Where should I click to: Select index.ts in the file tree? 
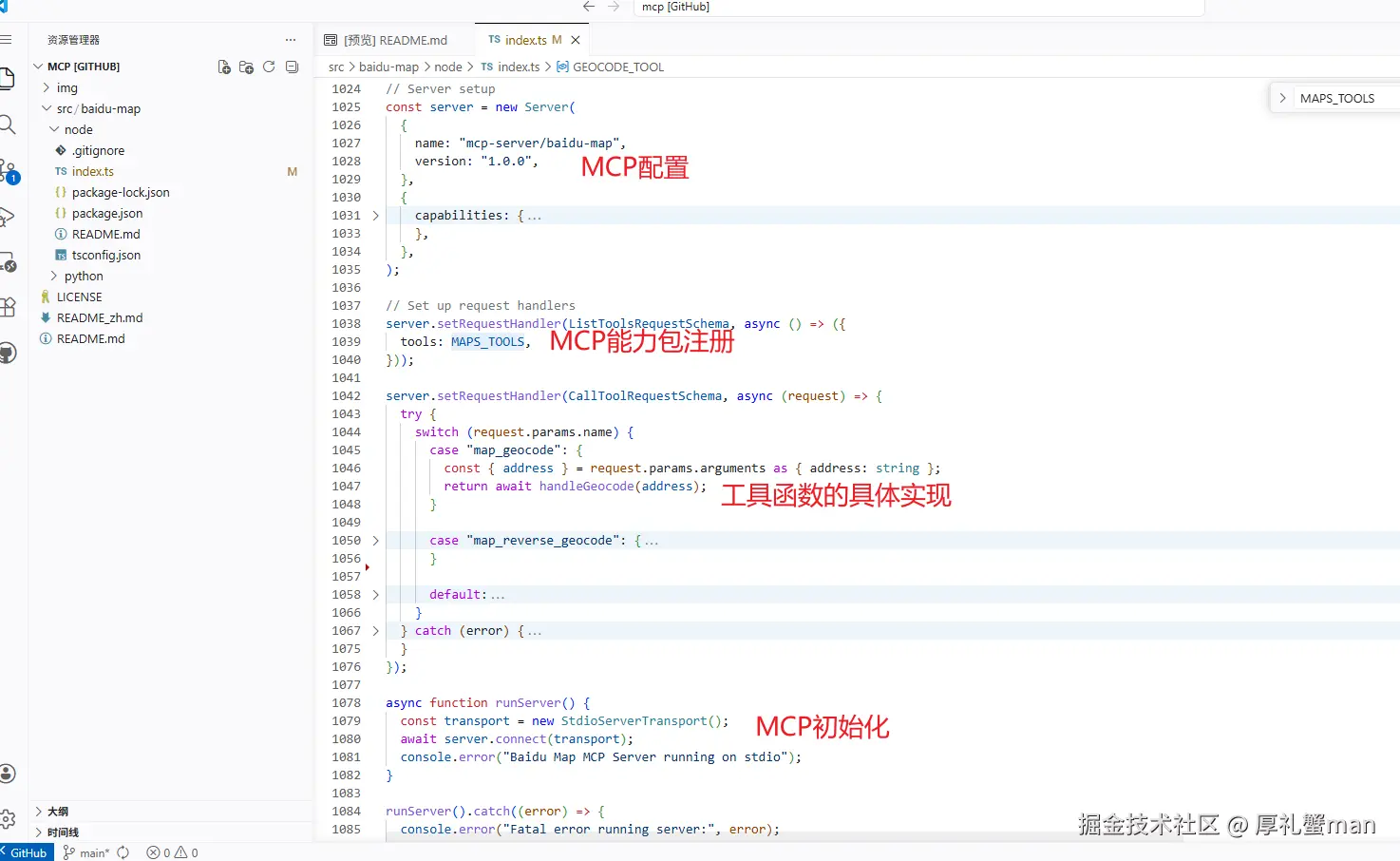(x=93, y=171)
